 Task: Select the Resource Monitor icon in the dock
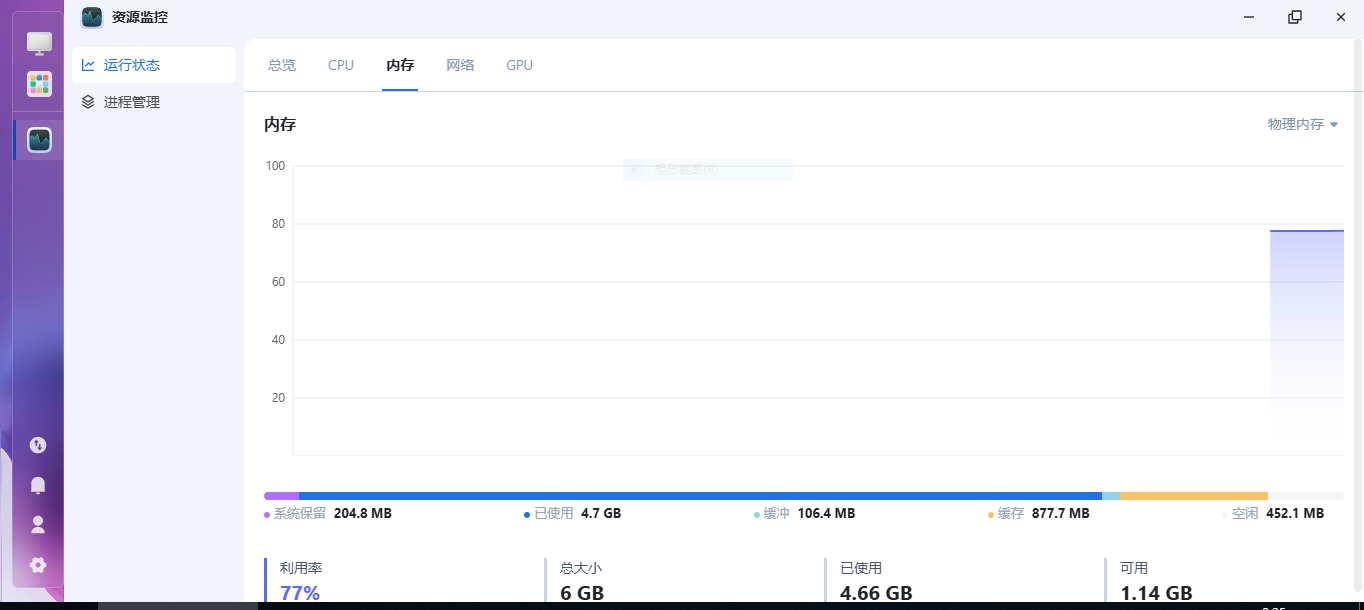39,140
